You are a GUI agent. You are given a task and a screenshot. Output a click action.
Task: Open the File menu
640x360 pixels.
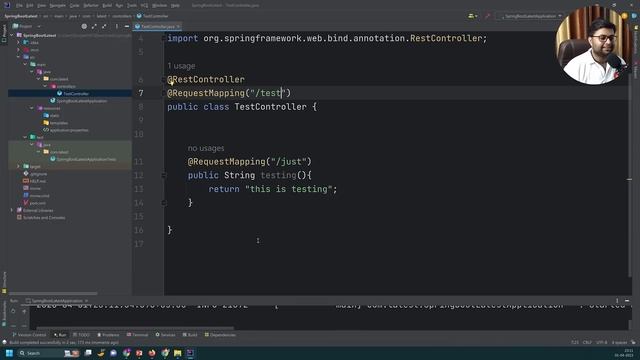[19, 6]
